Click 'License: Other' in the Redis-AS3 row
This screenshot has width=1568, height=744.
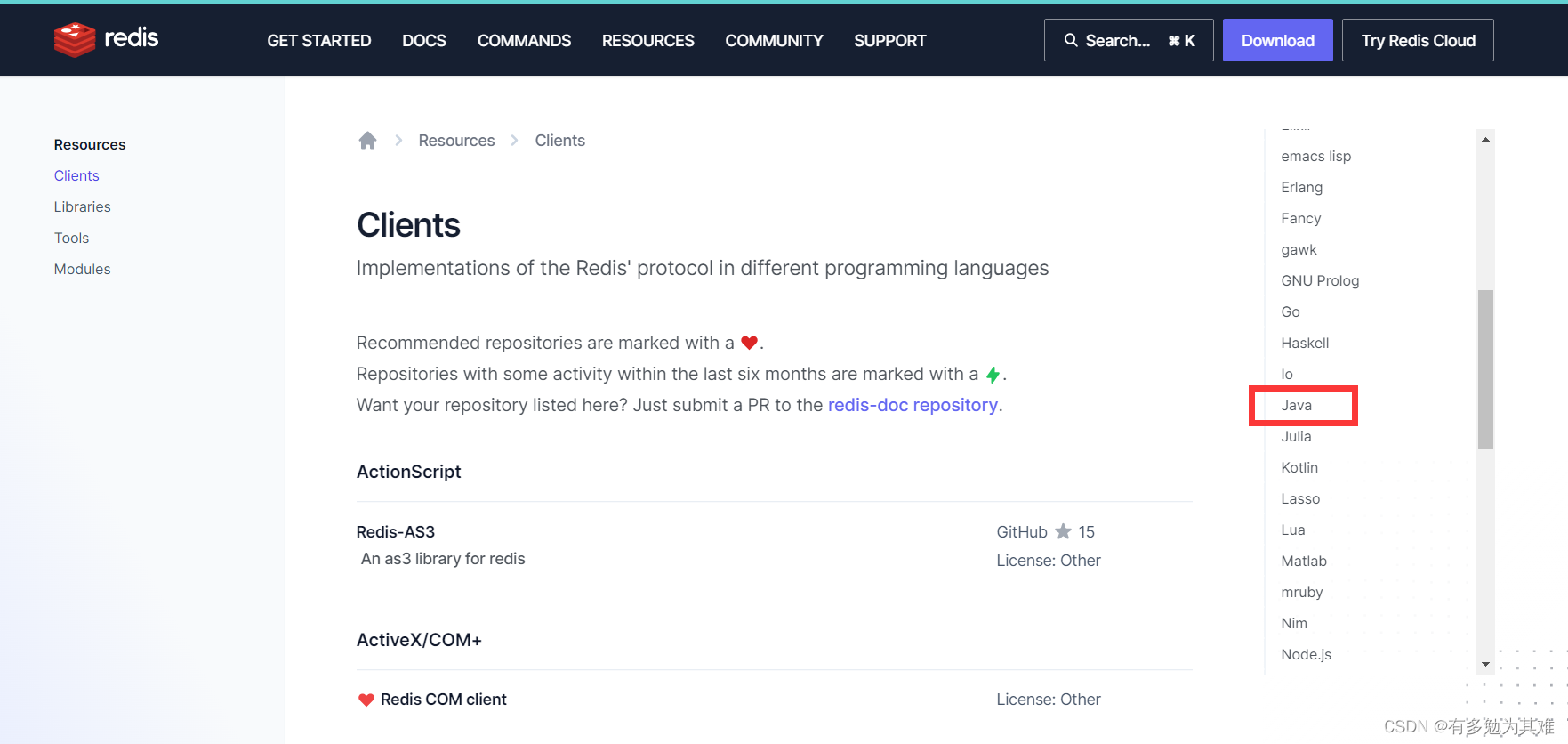click(1048, 561)
